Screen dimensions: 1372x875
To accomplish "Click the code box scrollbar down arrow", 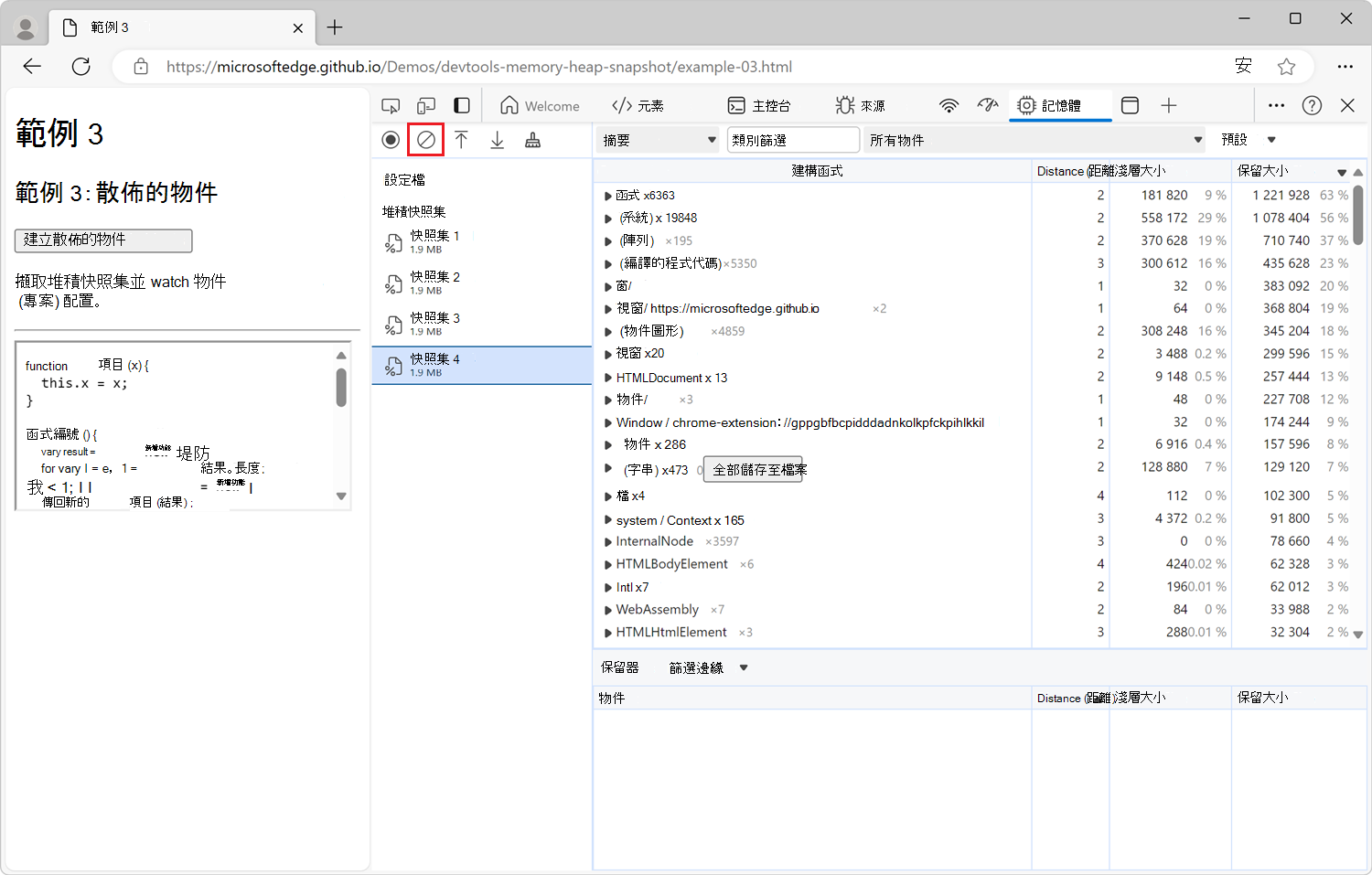I will click(341, 496).
